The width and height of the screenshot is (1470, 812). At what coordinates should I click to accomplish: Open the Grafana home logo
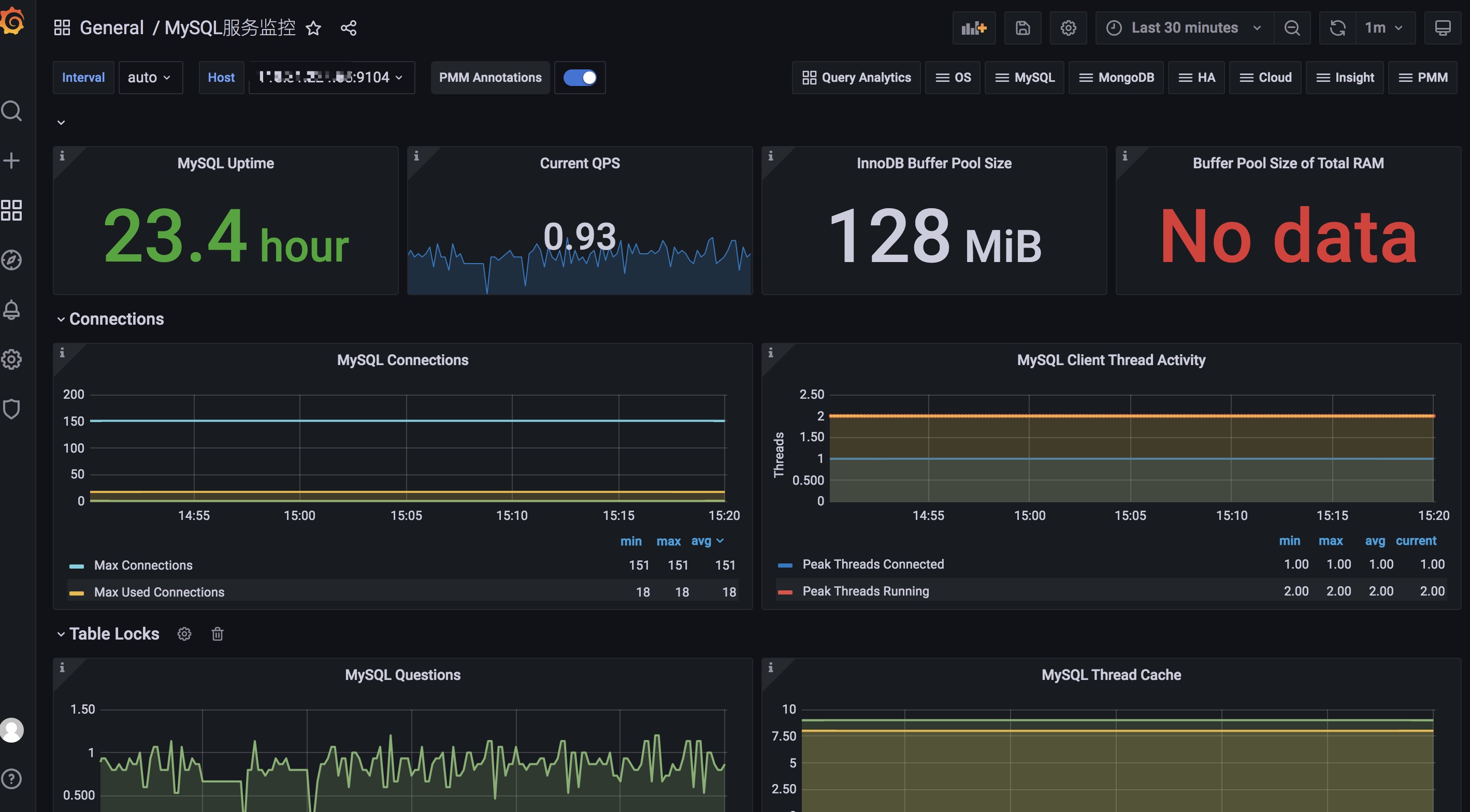click(11, 22)
